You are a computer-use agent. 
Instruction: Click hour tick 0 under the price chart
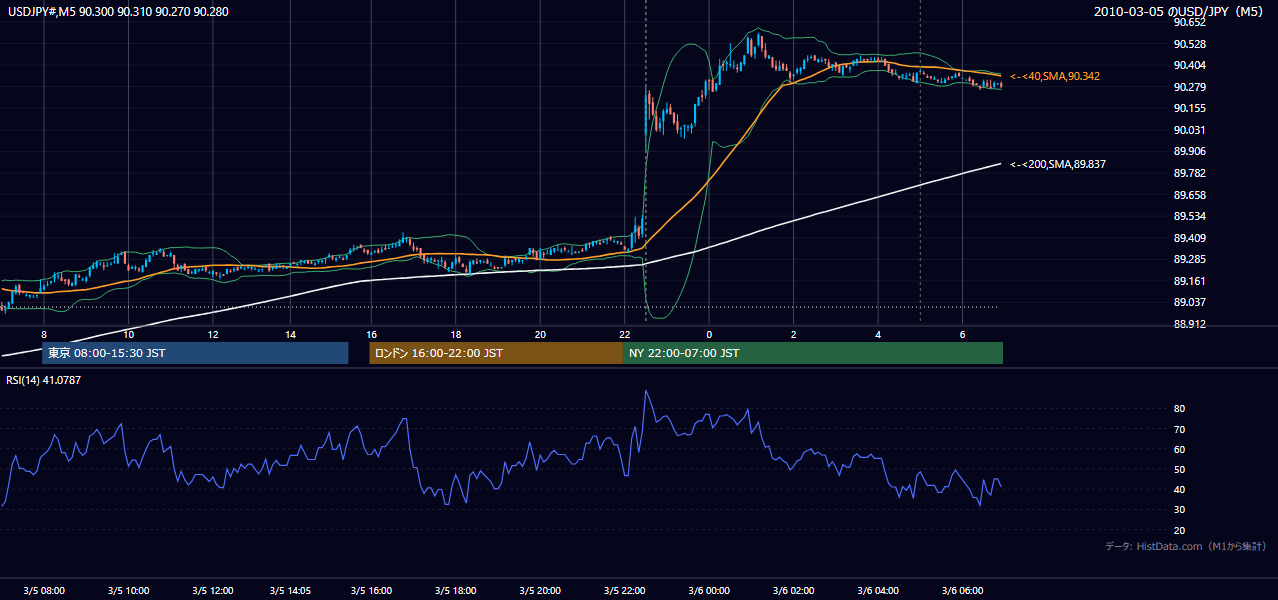click(x=709, y=333)
